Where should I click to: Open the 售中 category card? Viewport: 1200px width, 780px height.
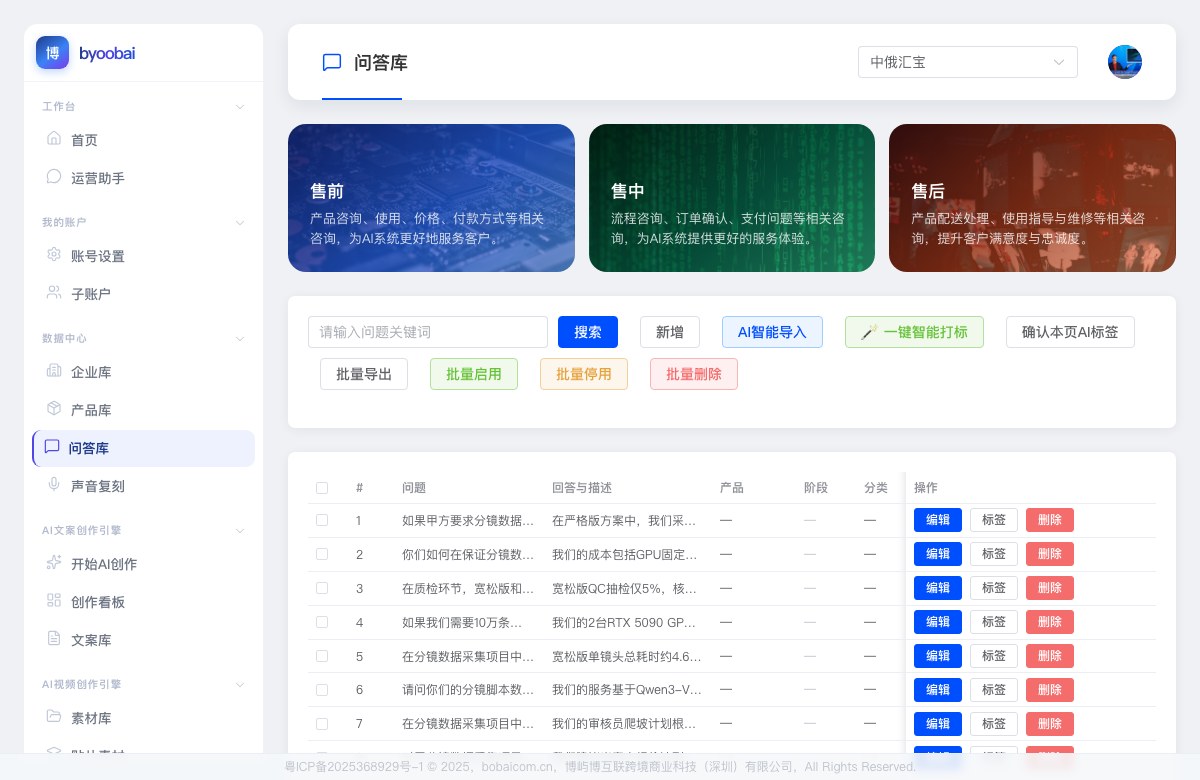point(732,198)
